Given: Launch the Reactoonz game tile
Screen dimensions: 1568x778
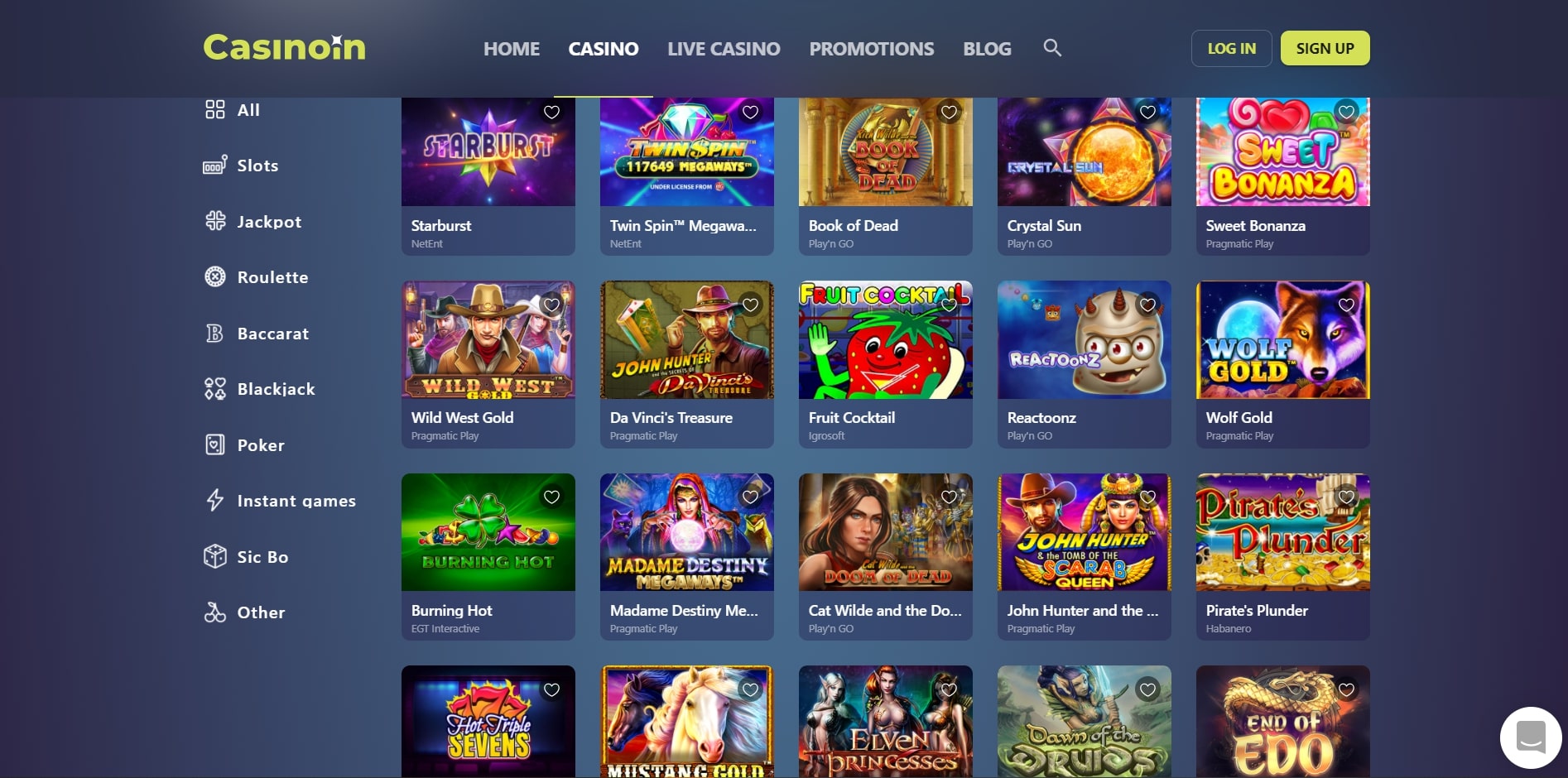Looking at the screenshot, I should tap(1085, 339).
